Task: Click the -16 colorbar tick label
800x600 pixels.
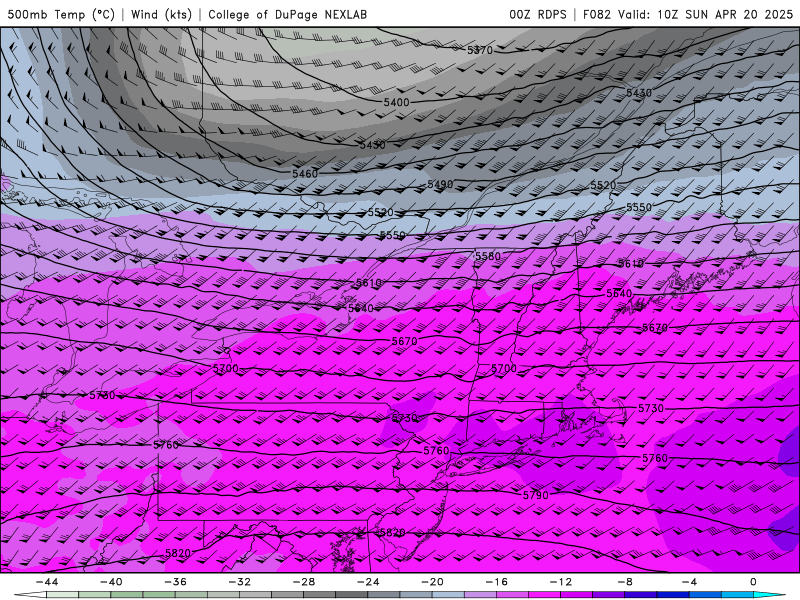Action: [x=497, y=582]
